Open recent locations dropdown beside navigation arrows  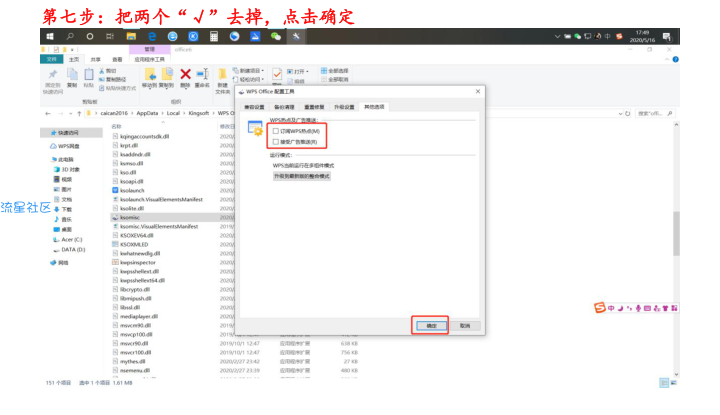[x=71, y=113]
